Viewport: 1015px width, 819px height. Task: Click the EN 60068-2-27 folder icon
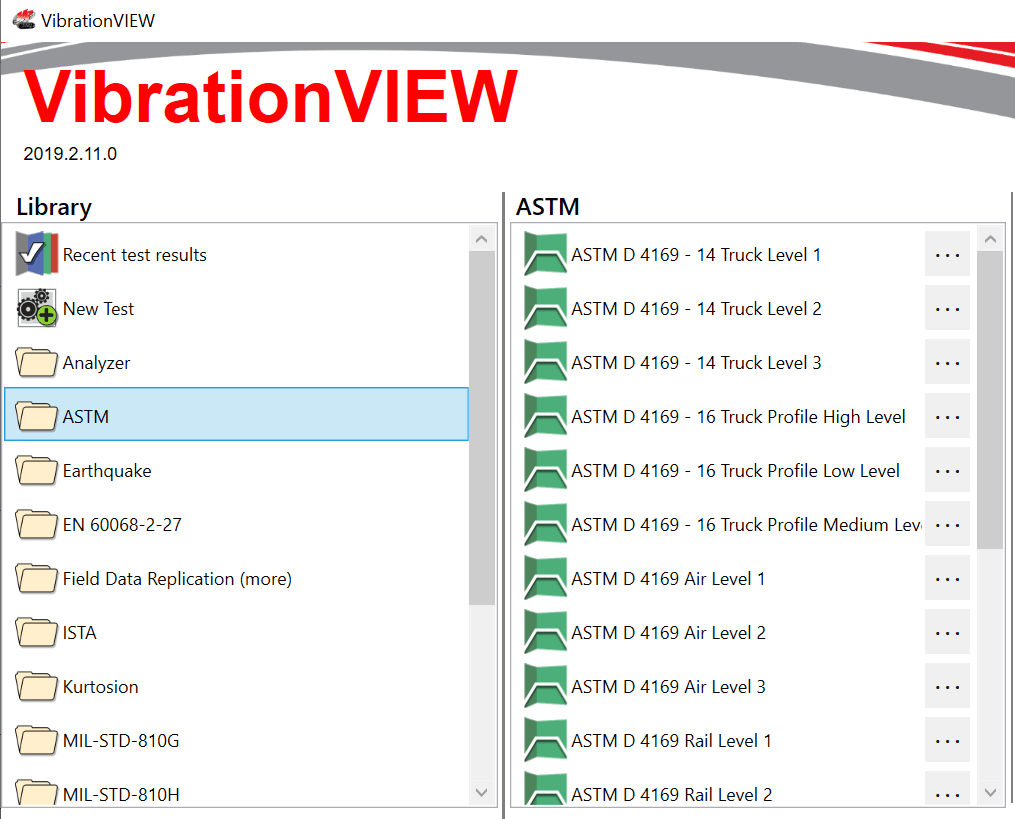(37, 524)
